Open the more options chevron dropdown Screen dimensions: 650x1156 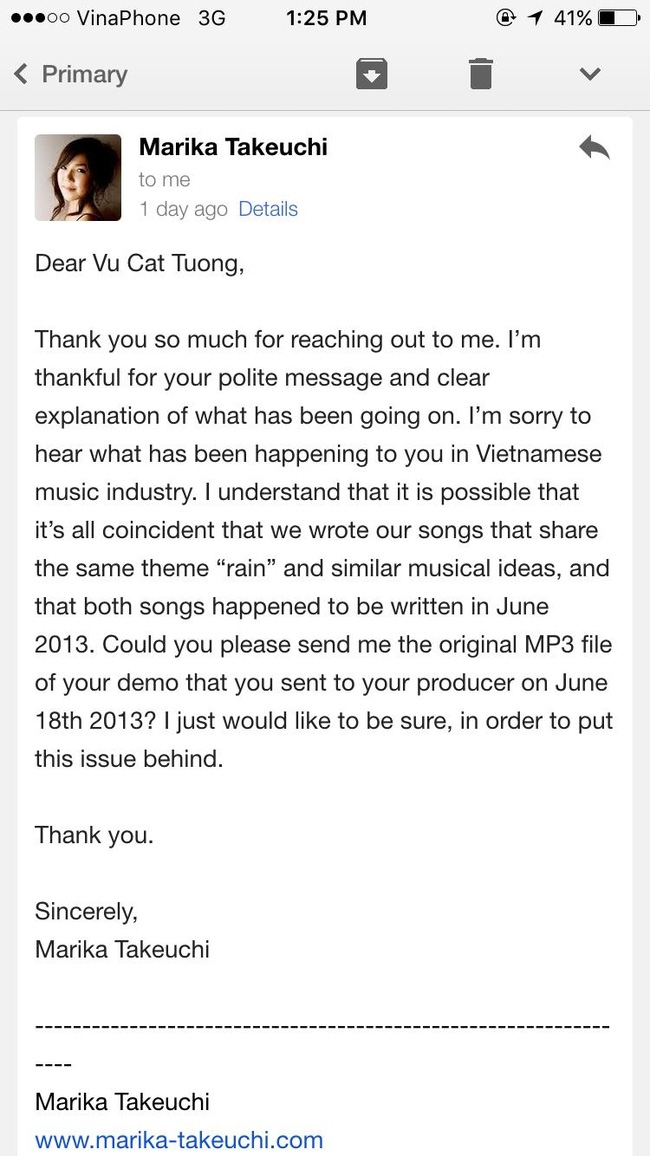click(590, 74)
